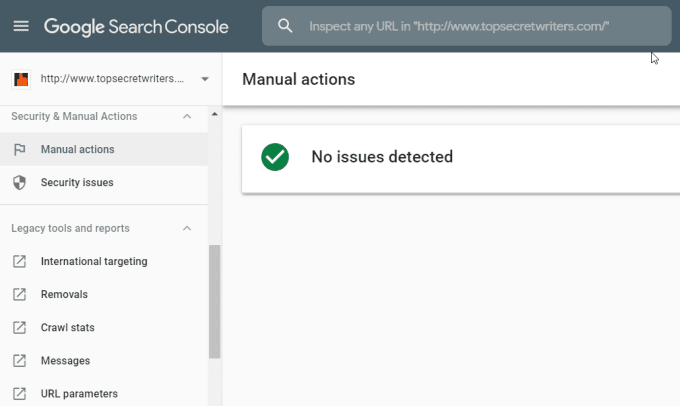Image resolution: width=680 pixels, height=406 pixels.
Task: Open the property selector dropdown arrow
Action: [x=204, y=78]
